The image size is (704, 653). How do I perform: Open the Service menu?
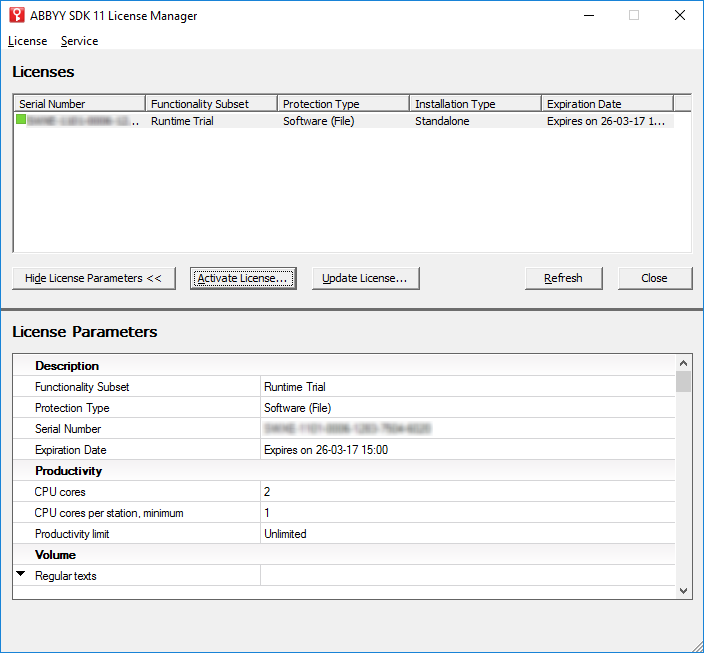79,41
